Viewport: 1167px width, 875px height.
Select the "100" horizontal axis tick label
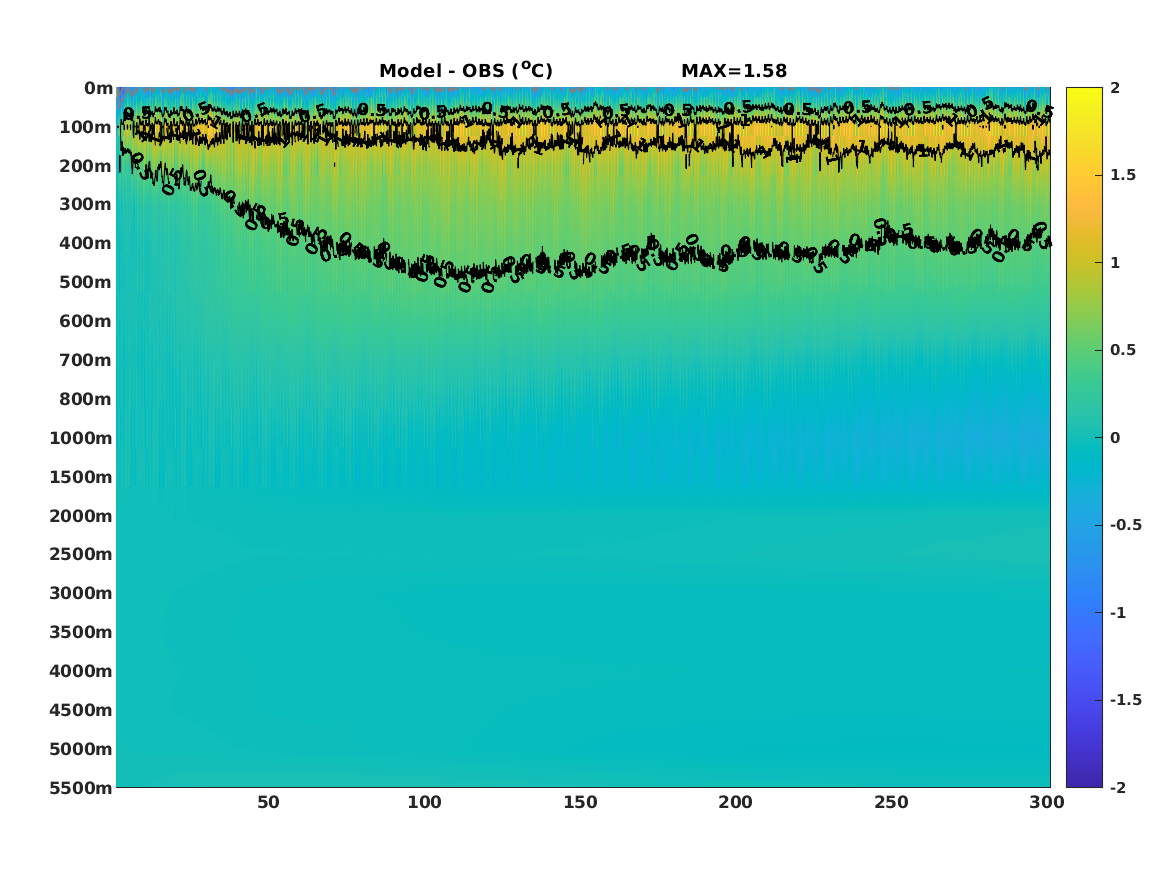(x=424, y=803)
